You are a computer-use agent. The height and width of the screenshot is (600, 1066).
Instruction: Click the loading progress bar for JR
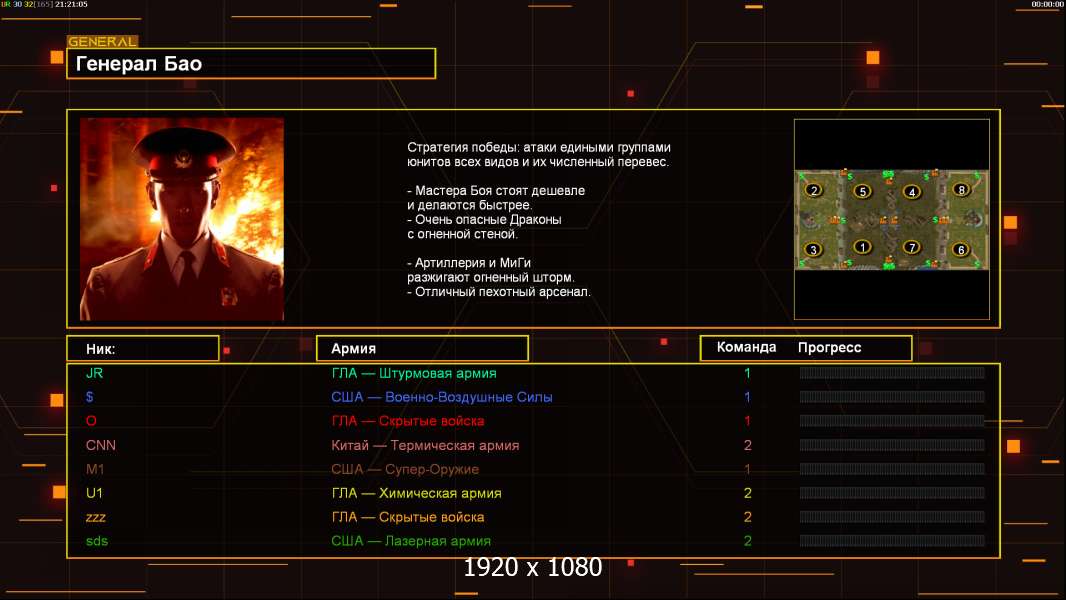coord(892,372)
